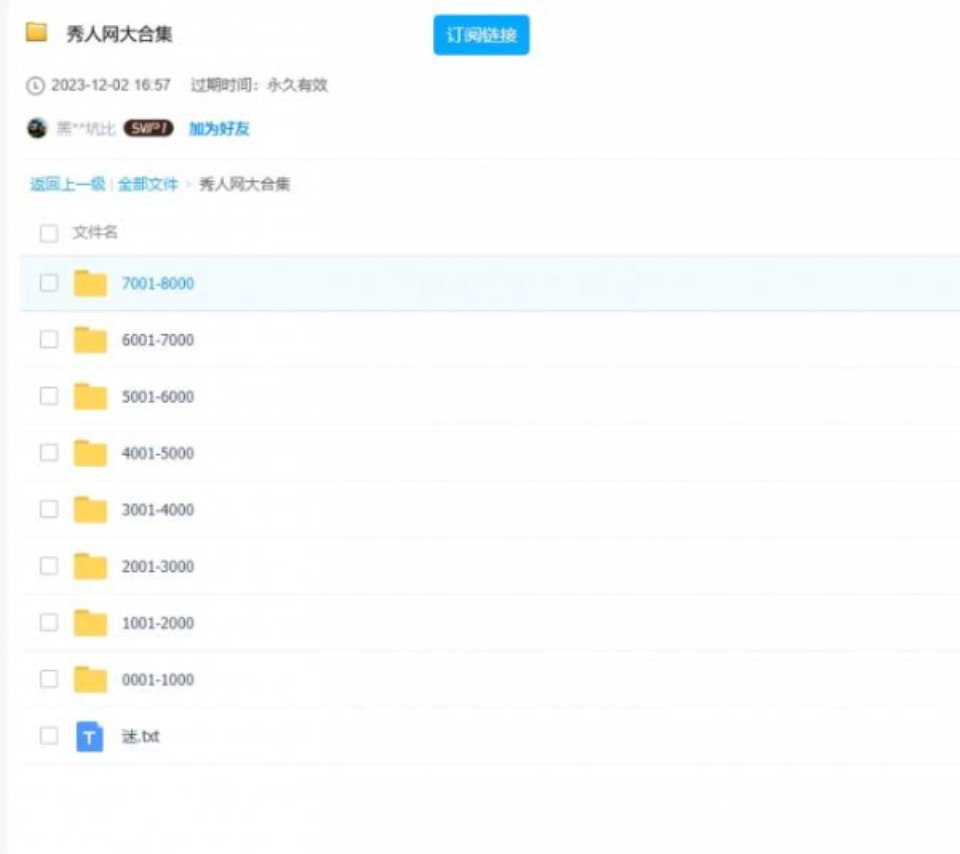Check the box for folder 3001-4000
The height and width of the screenshot is (854, 960).
pos(49,509)
